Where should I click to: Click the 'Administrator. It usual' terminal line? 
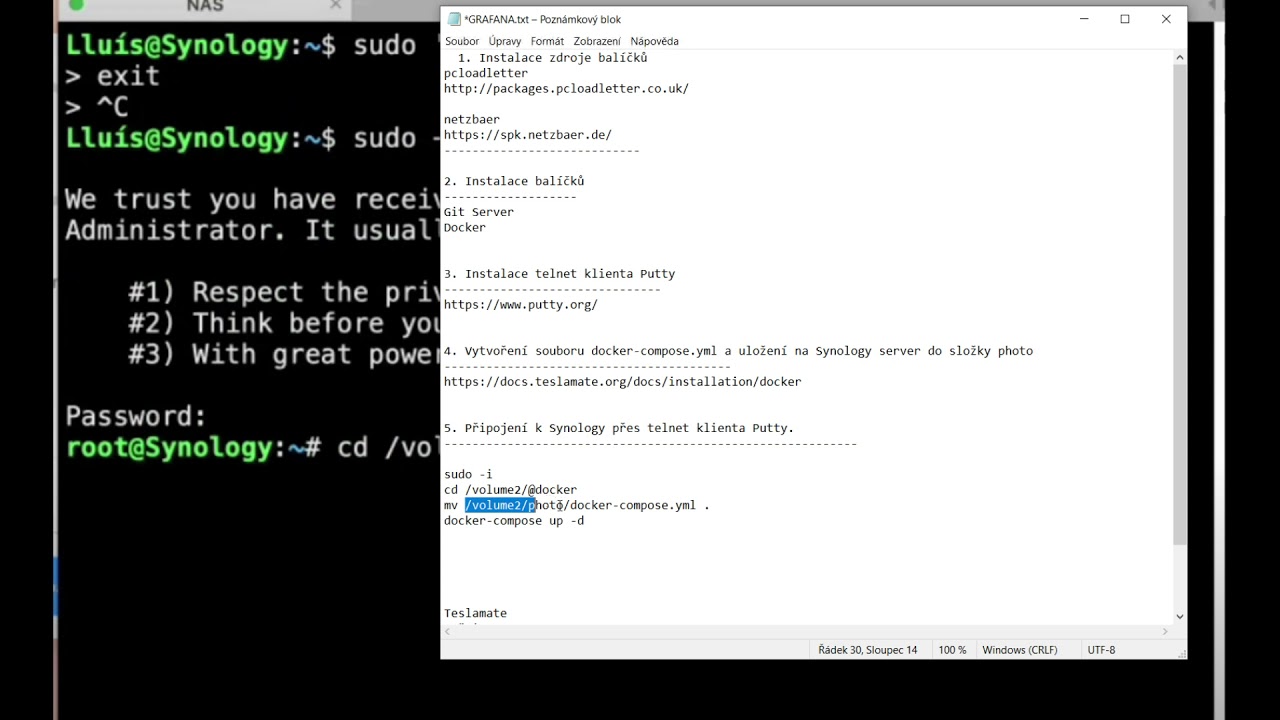pyautogui.click(x=252, y=230)
